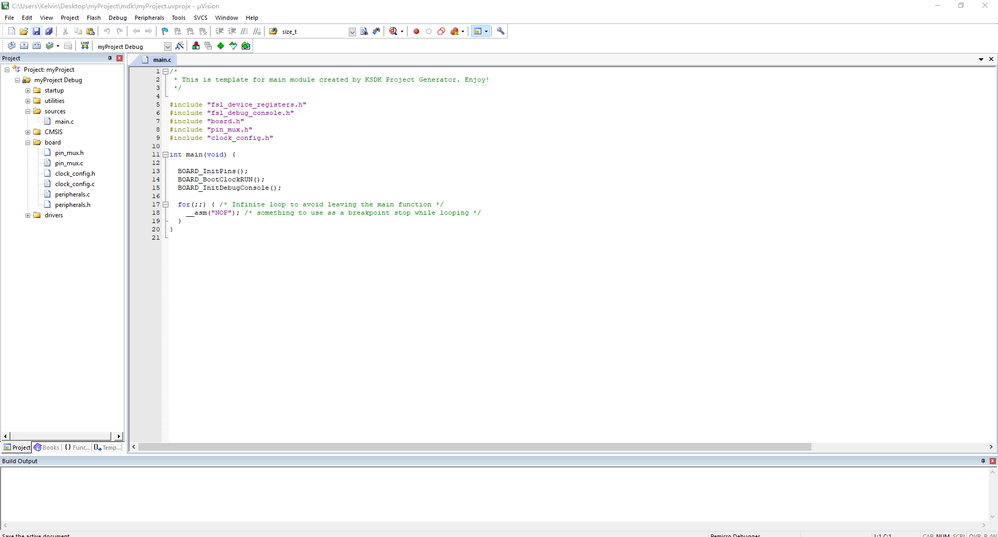Screen dimensions: 998x537
Task: Open the SVCS menu
Action: point(200,18)
